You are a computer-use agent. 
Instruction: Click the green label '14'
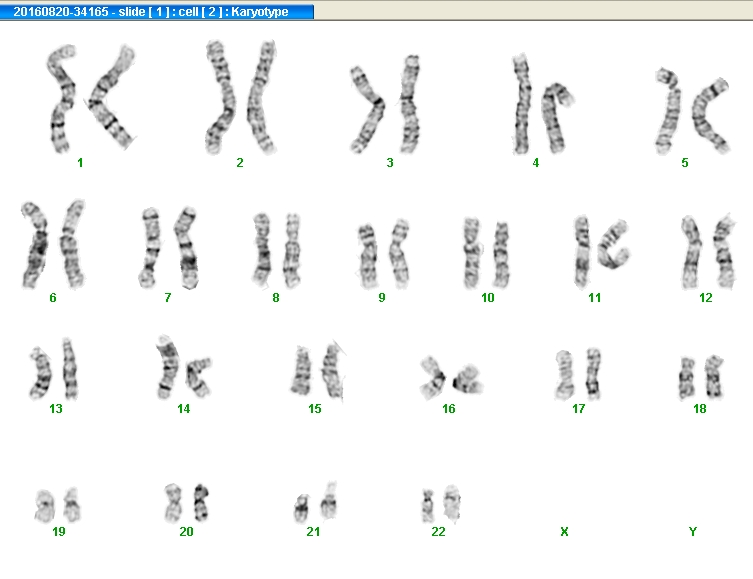183,409
